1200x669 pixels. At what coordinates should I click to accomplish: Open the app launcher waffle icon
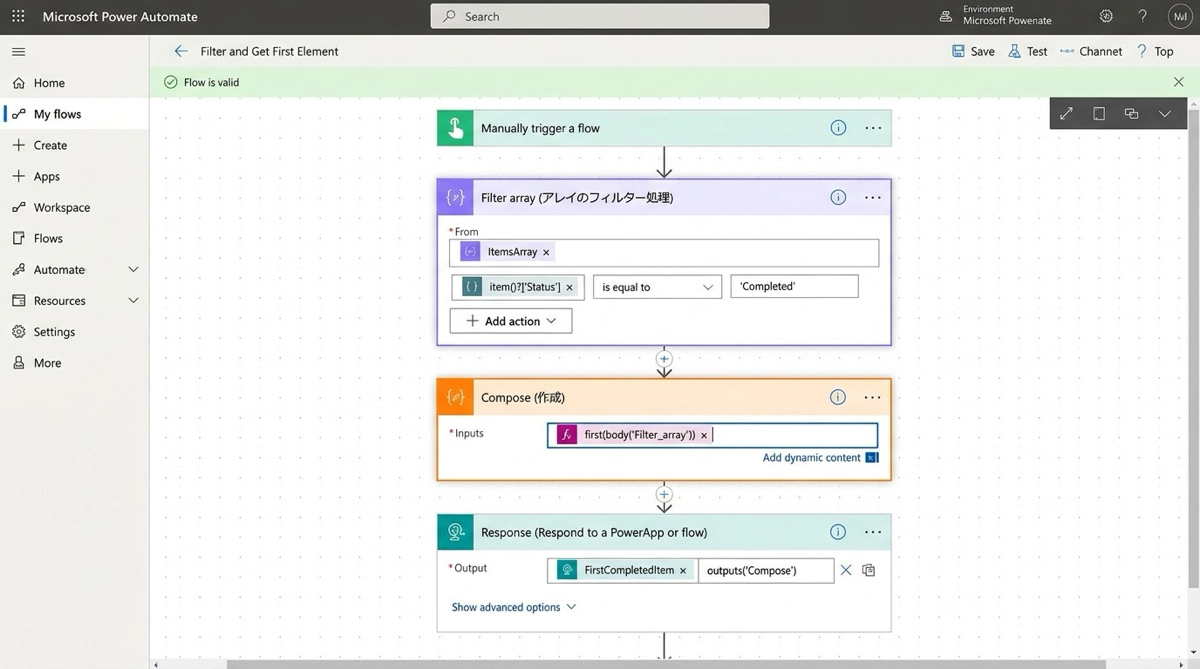pyautogui.click(x=18, y=17)
